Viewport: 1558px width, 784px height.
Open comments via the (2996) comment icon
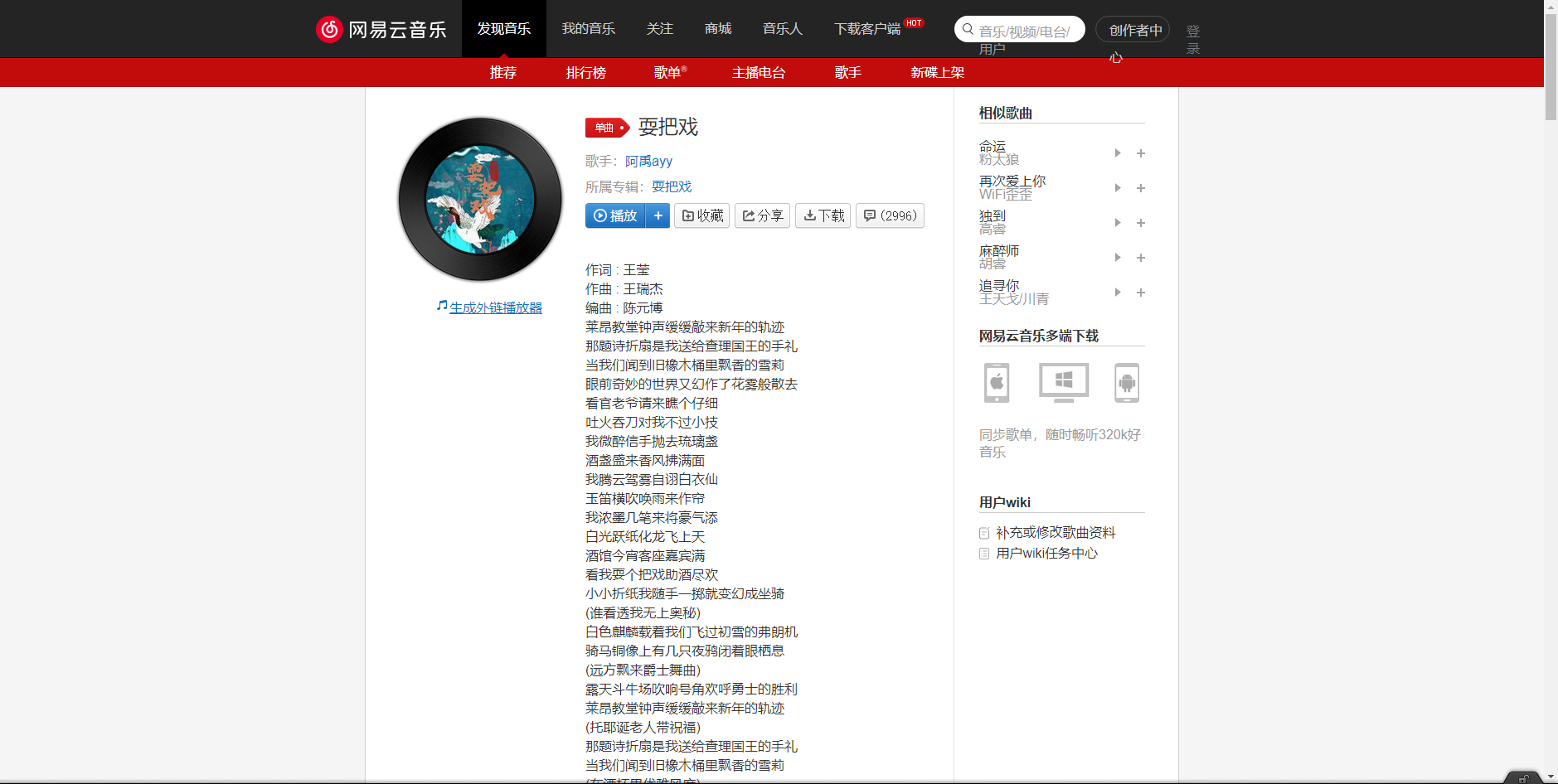point(889,215)
